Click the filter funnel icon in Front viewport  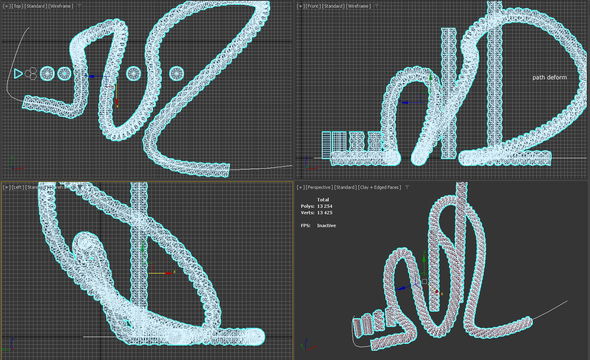pos(376,6)
